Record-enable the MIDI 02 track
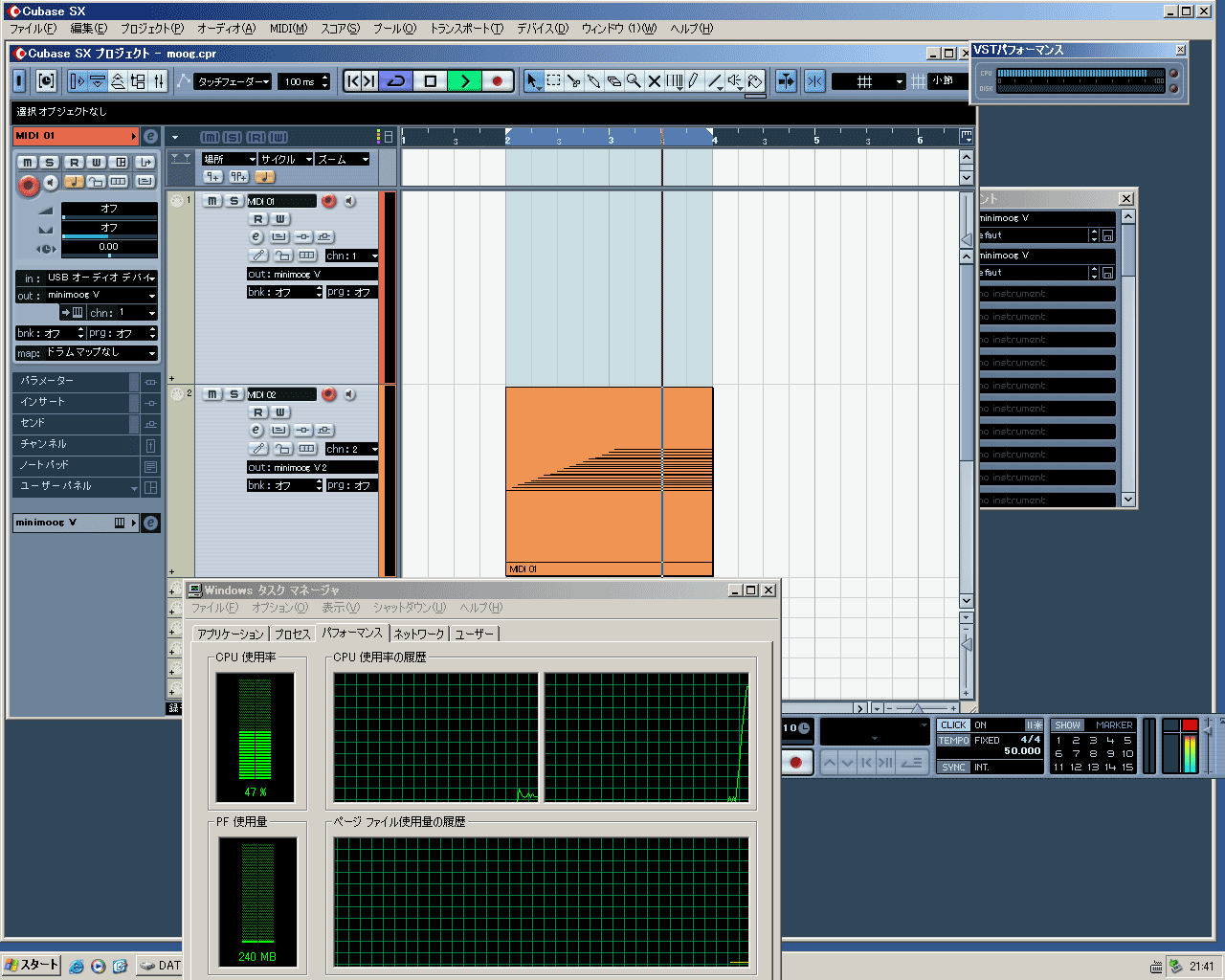This screenshot has width=1225, height=980. pos(329,394)
